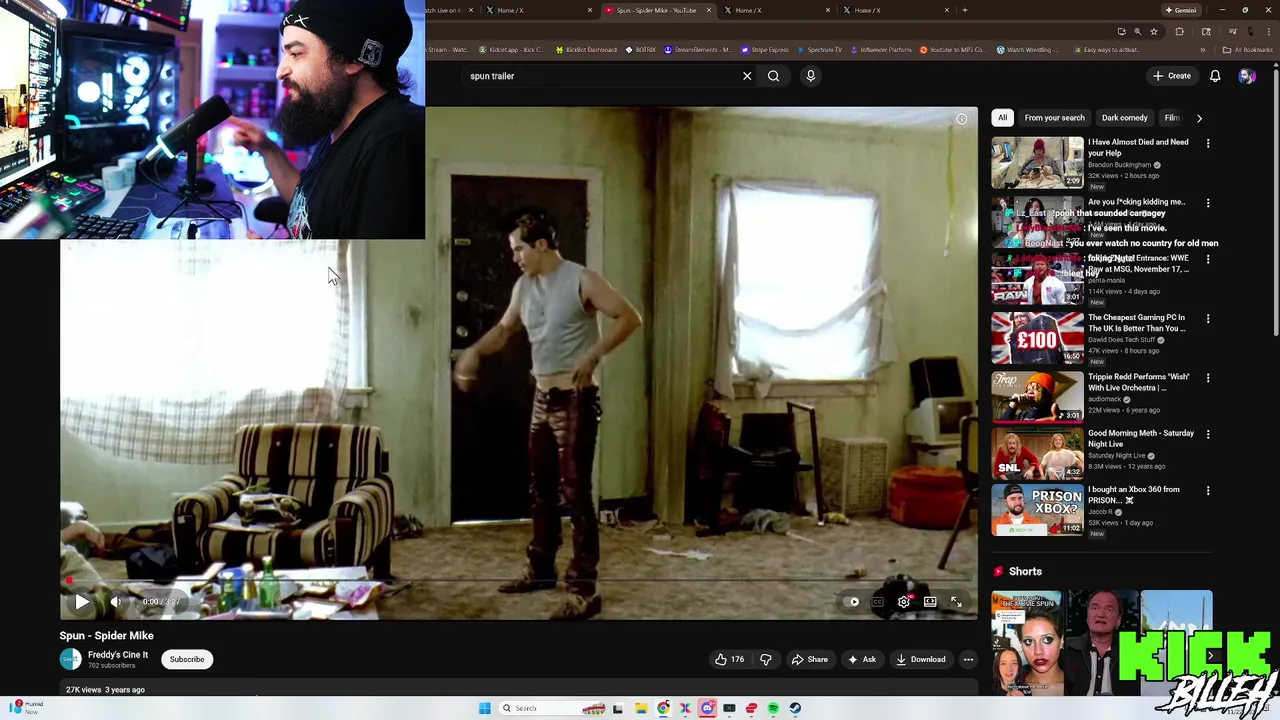This screenshot has height=720, width=1280.
Task: Open options for 'Good Morning Meth' video
Action: [1208, 435]
